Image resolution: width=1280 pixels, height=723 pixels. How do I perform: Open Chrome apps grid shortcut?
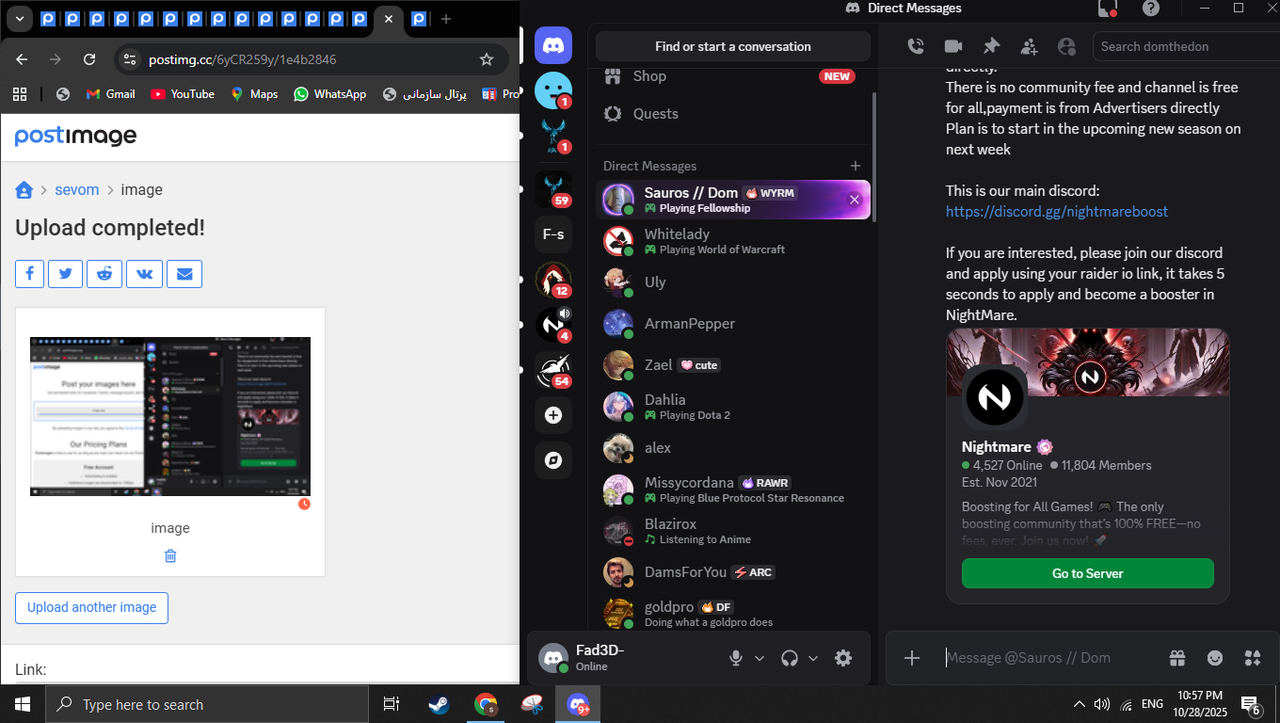(x=19, y=94)
